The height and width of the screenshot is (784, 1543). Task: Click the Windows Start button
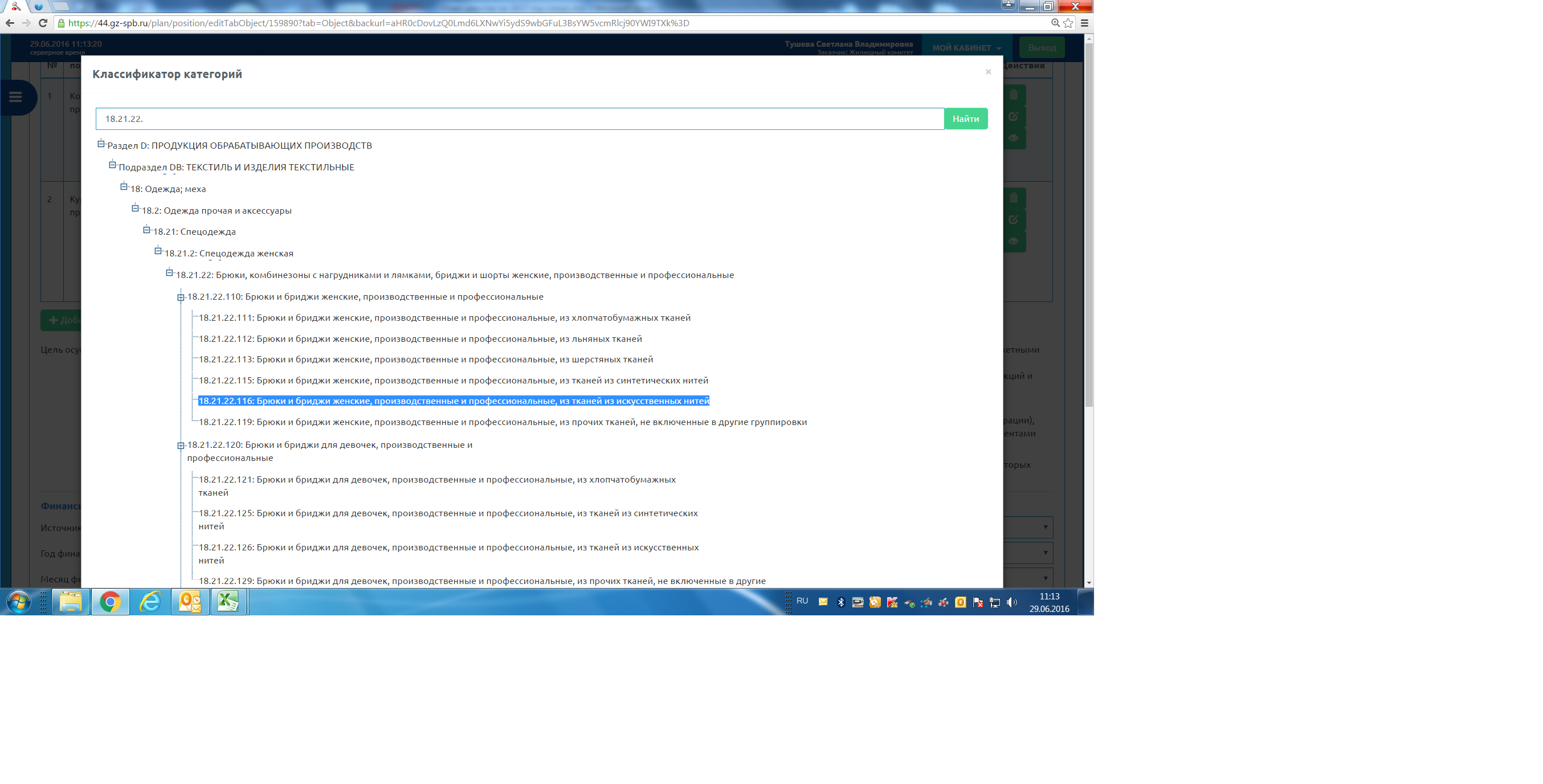click(18, 601)
